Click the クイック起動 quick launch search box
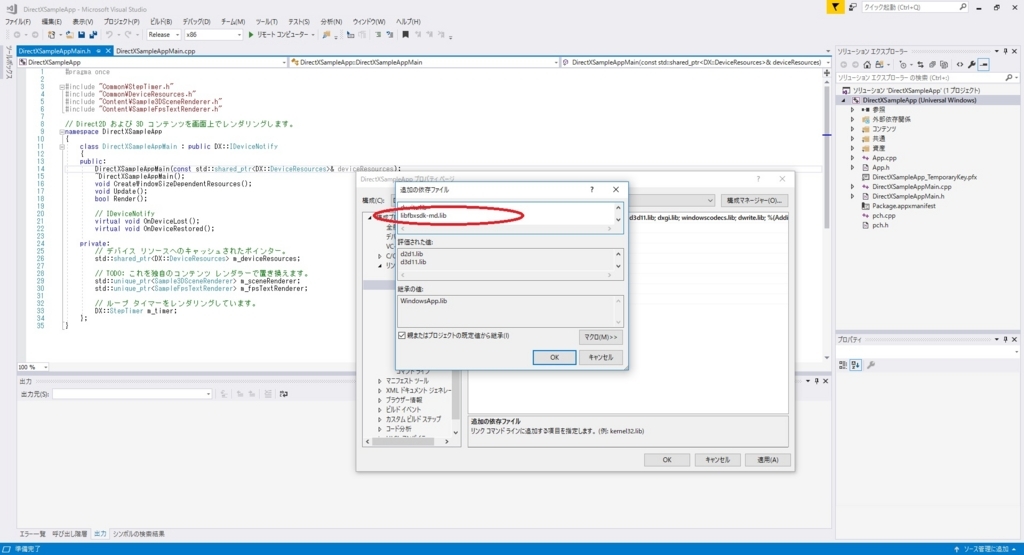Screen dimensions: 1024x555 click(914, 7)
